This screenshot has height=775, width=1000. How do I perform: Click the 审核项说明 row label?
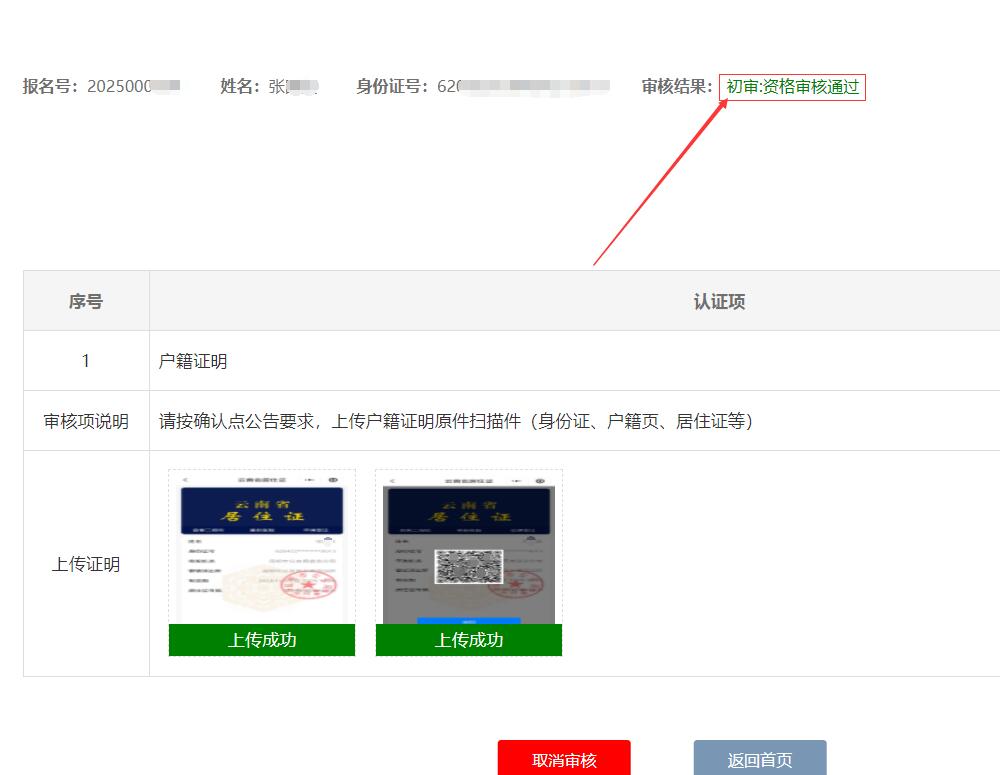86,421
